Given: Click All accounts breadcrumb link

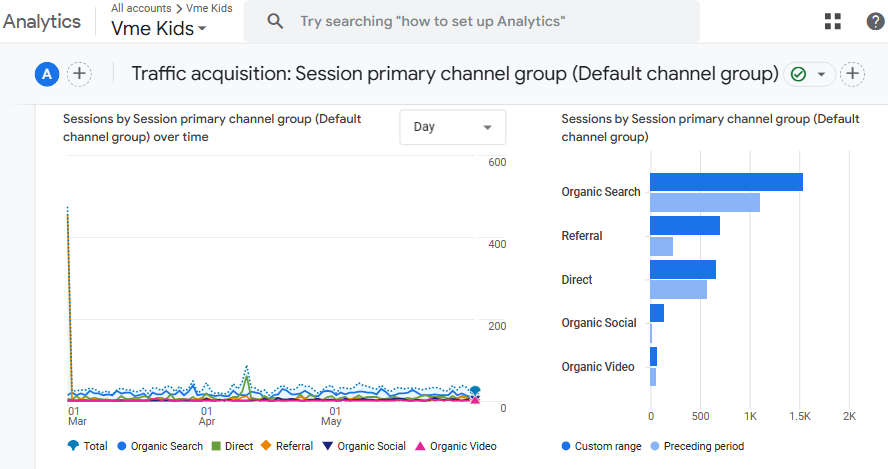Looking at the screenshot, I should pyautogui.click(x=141, y=8).
